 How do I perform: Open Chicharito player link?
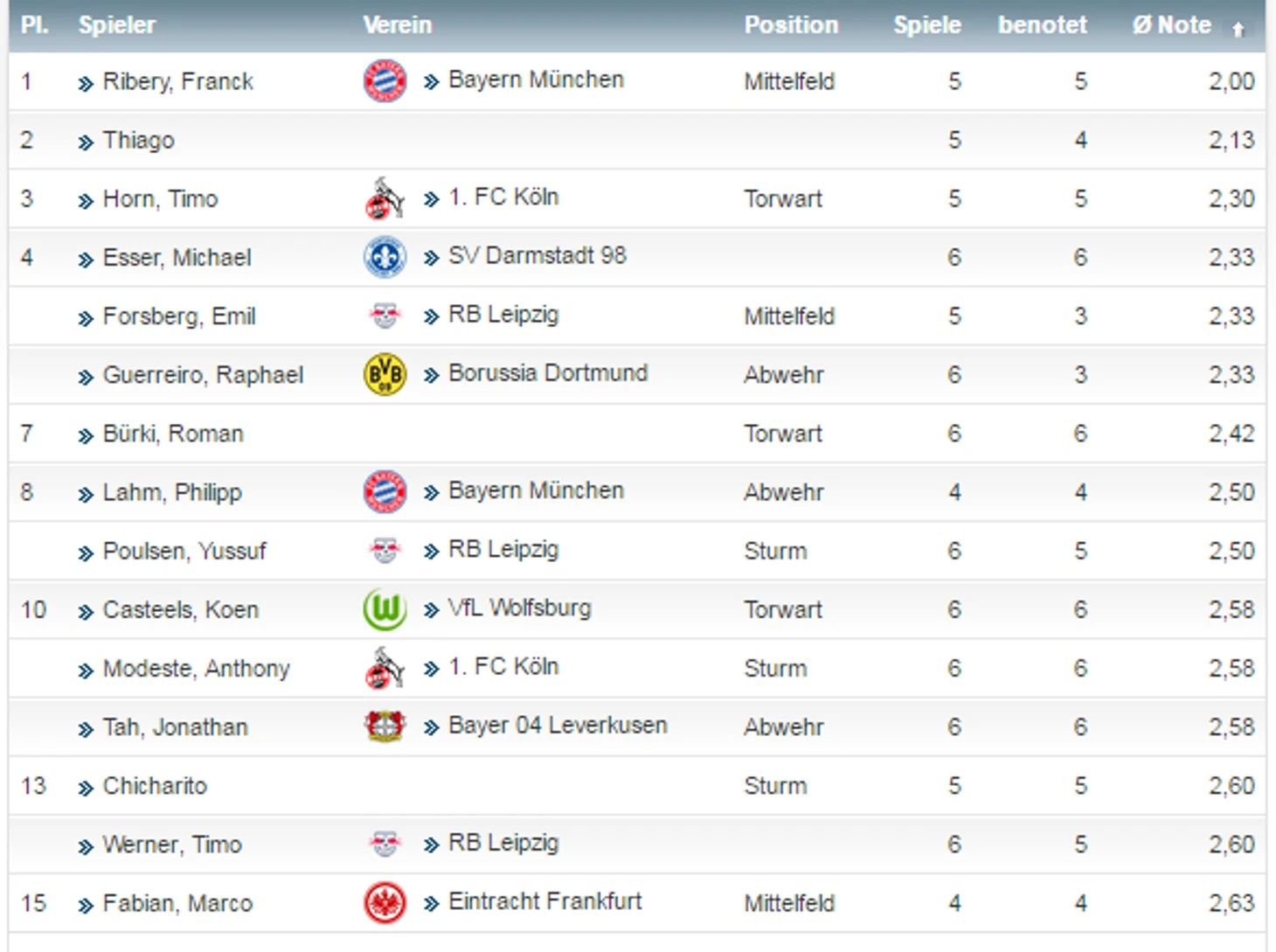[155, 786]
